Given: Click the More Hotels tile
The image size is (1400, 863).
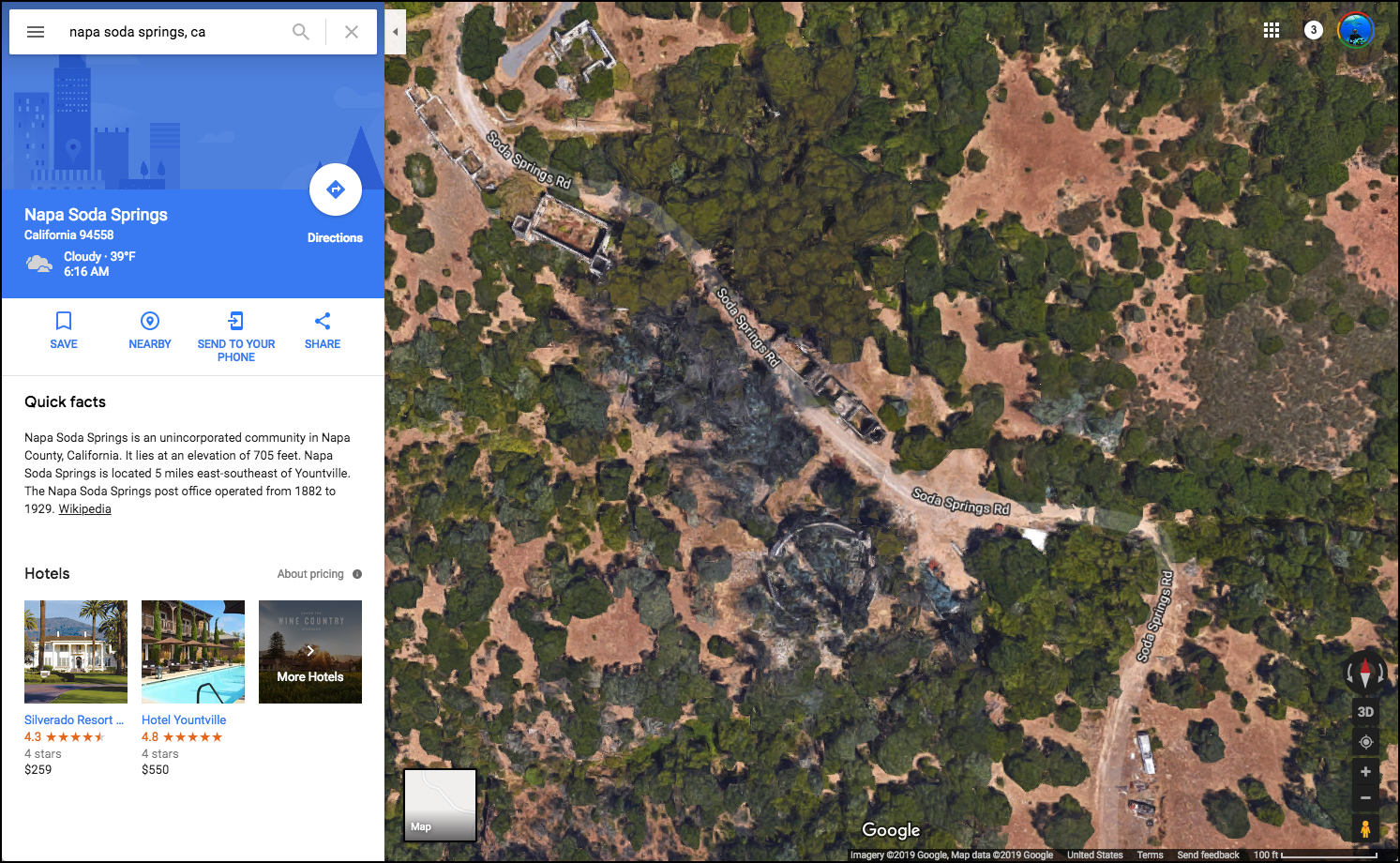Looking at the screenshot, I should [310, 652].
